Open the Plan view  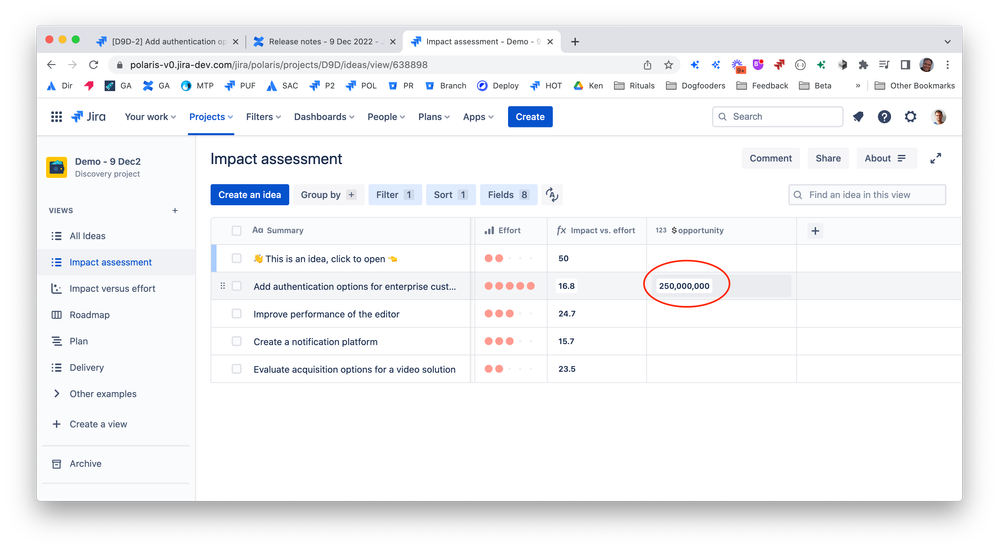click(x=78, y=341)
